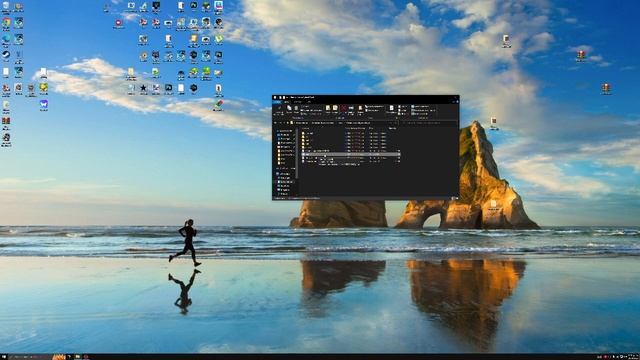The width and height of the screenshot is (640, 360).
Task: Switch Explorer to large icons view button
Action: pyautogui.click(x=456, y=198)
